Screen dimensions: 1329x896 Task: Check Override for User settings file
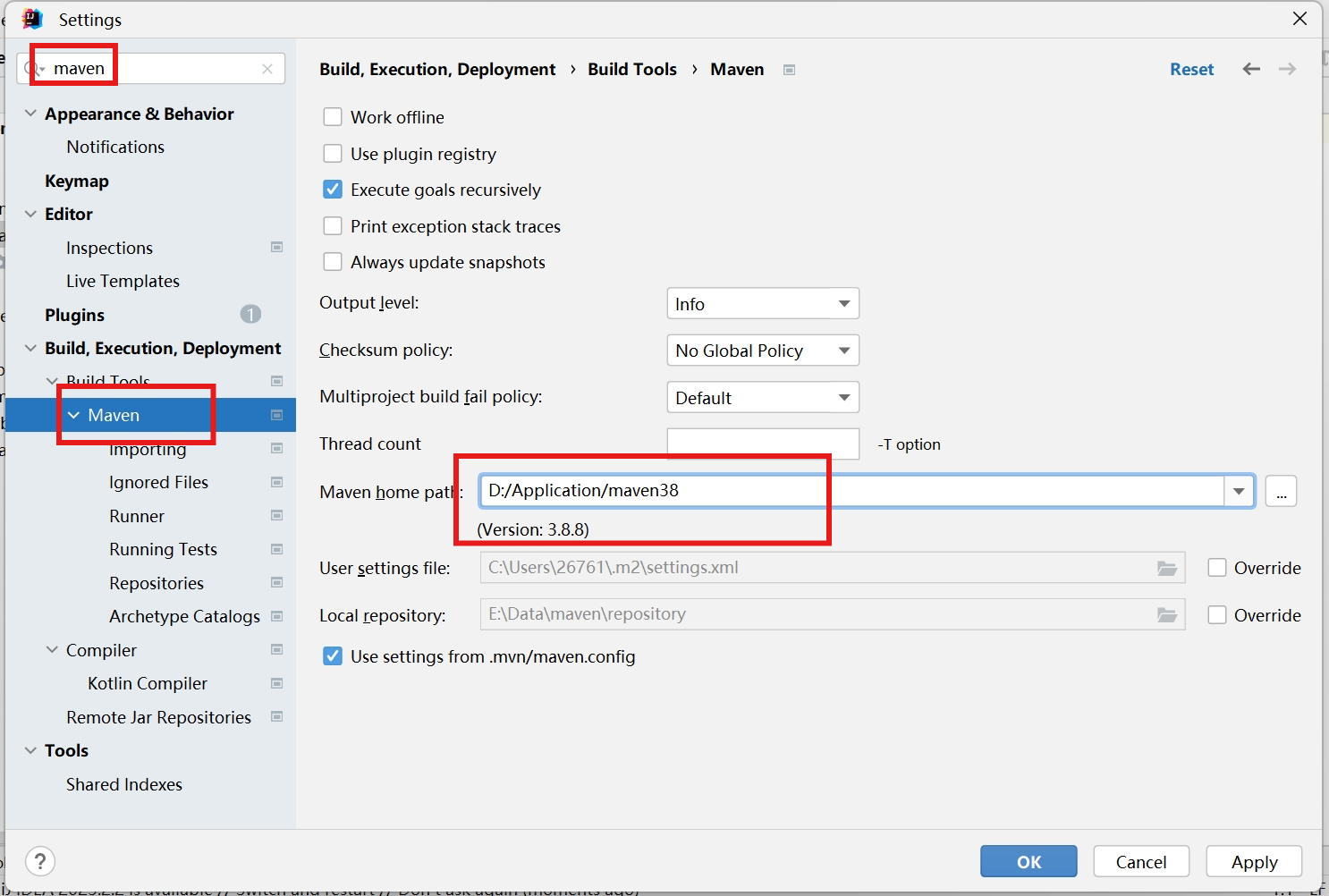point(1217,568)
